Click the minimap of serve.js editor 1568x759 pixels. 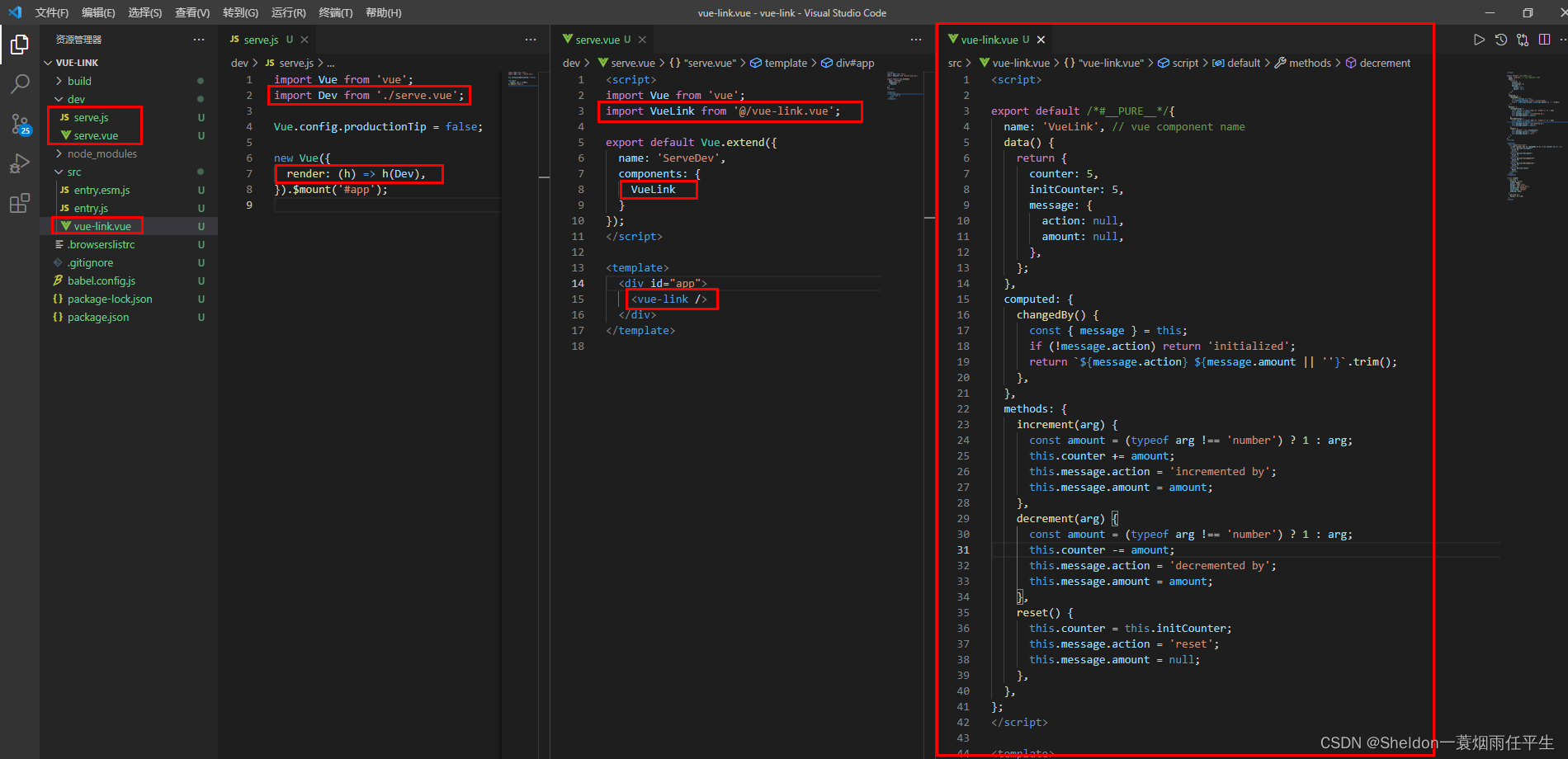tap(522, 79)
